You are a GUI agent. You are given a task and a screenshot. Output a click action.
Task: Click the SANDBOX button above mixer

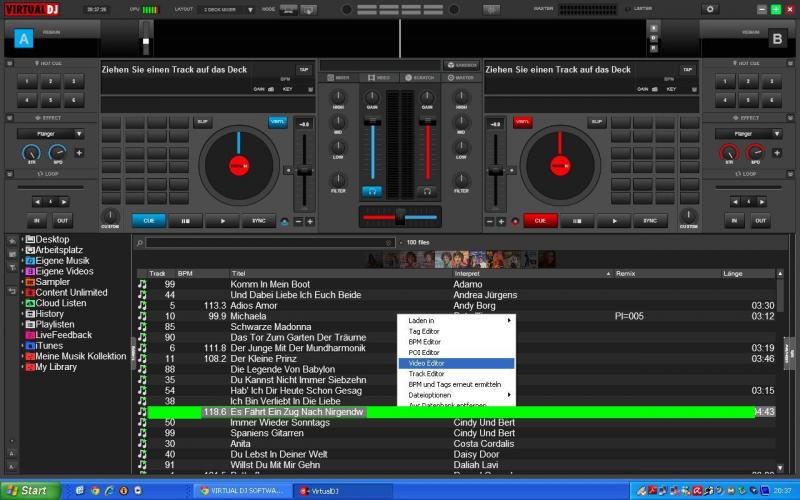coord(462,65)
